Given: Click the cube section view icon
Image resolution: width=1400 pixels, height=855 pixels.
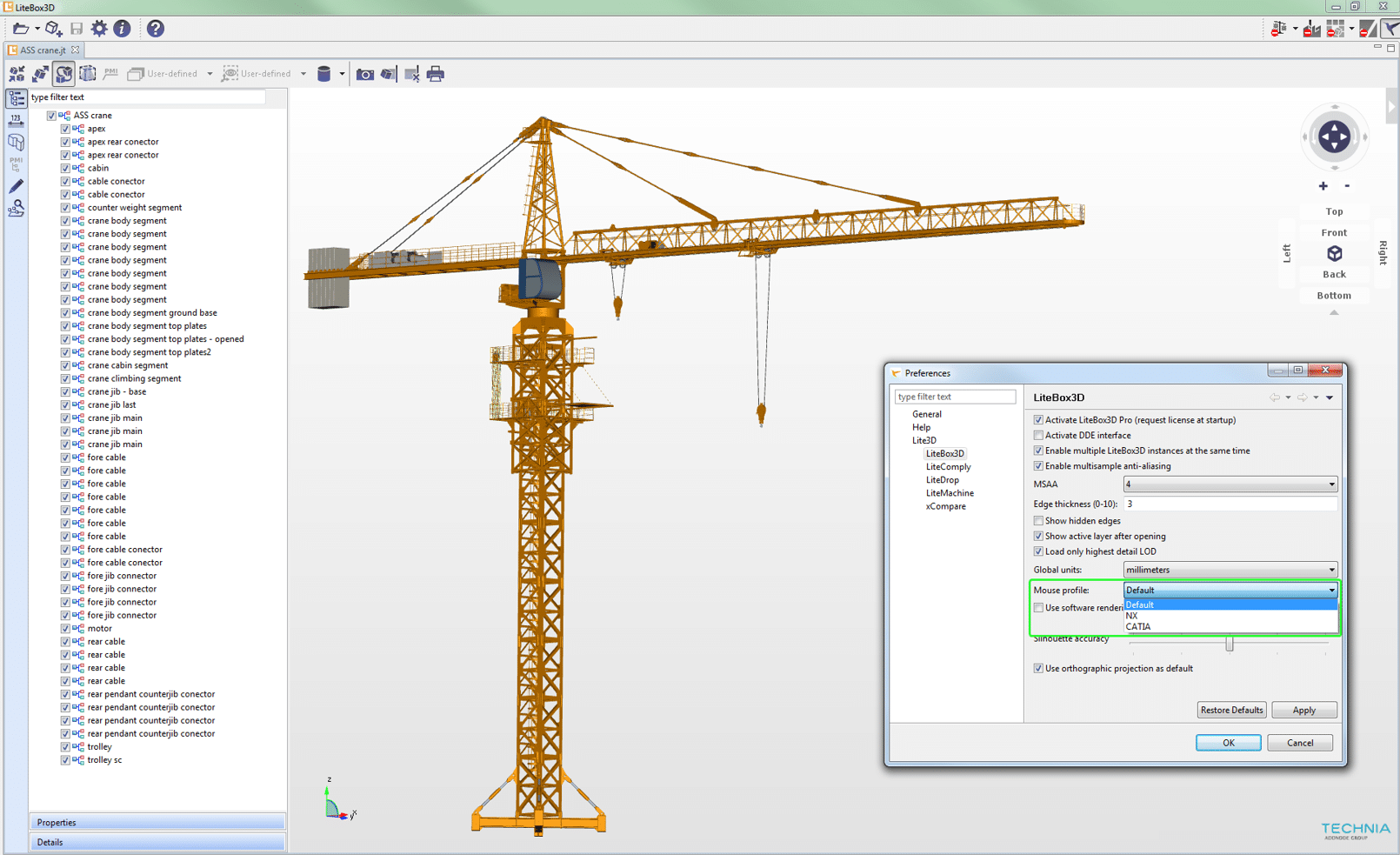Looking at the screenshot, I should pos(388,75).
